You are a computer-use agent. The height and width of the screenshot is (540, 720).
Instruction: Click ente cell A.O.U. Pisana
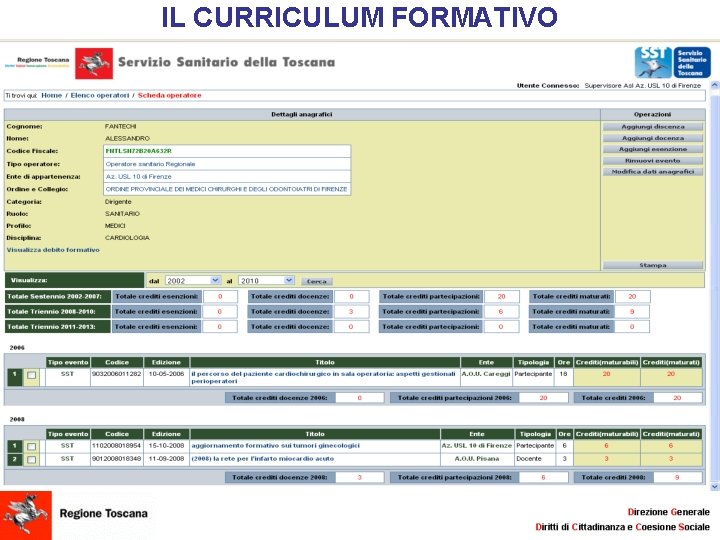pyautogui.click(x=477, y=459)
